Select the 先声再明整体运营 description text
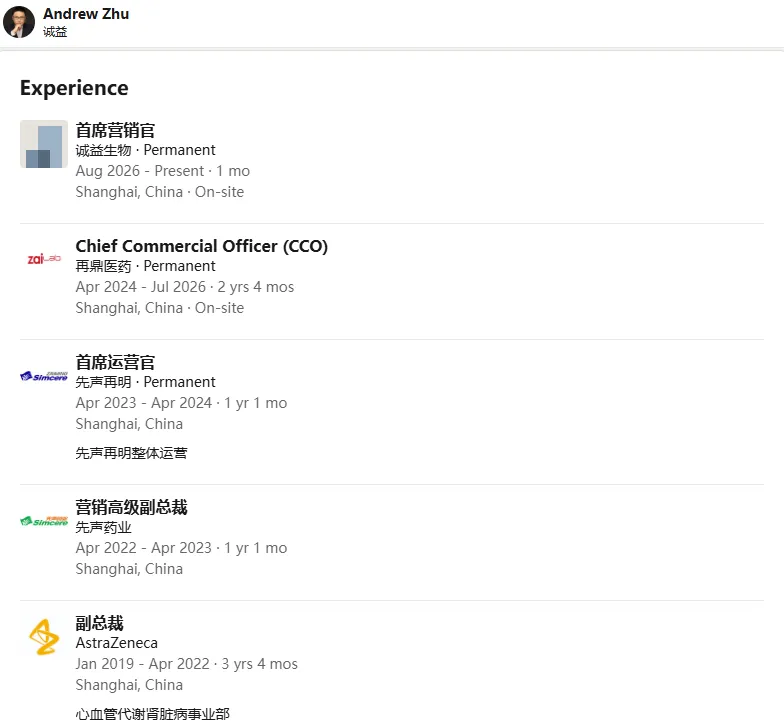 tap(132, 453)
